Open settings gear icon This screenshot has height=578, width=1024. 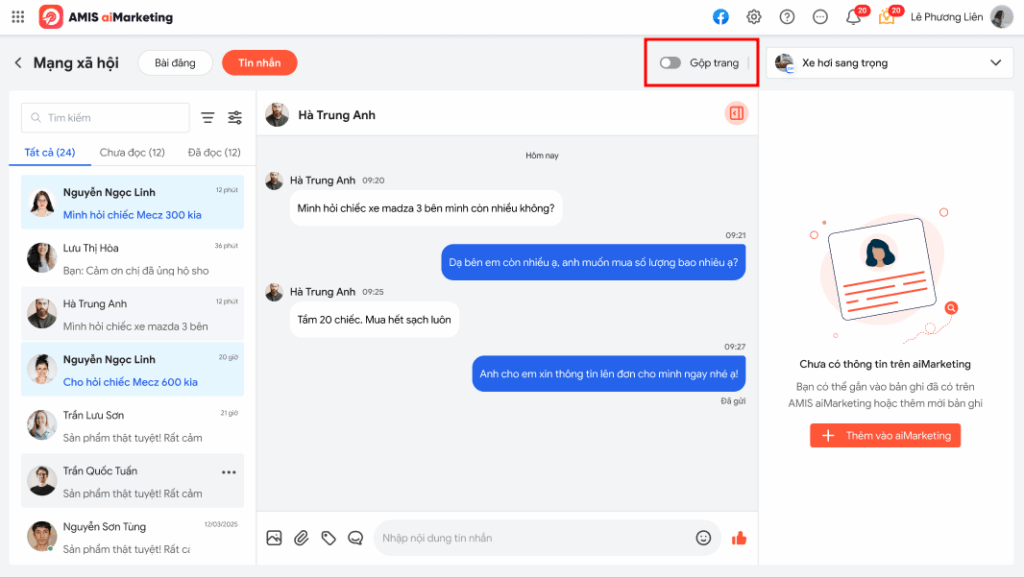coord(754,17)
